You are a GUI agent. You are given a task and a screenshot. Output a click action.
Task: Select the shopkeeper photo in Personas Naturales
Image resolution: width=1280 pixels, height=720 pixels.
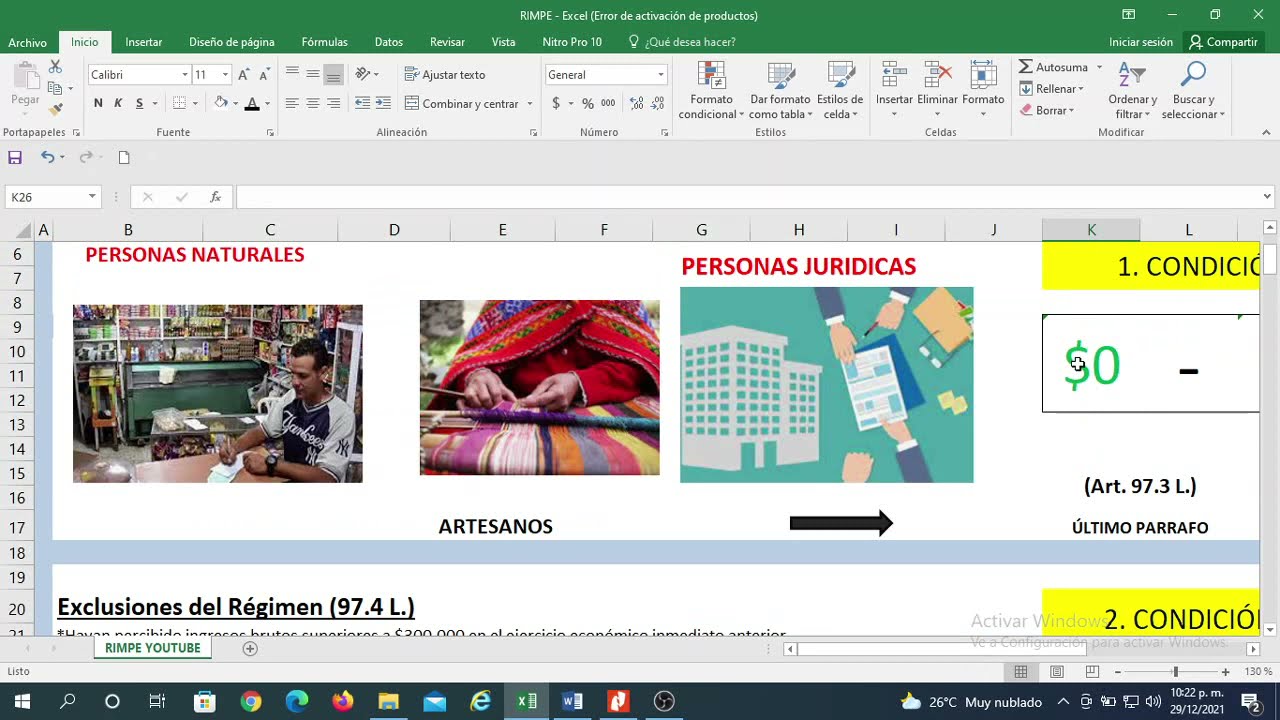click(x=218, y=394)
